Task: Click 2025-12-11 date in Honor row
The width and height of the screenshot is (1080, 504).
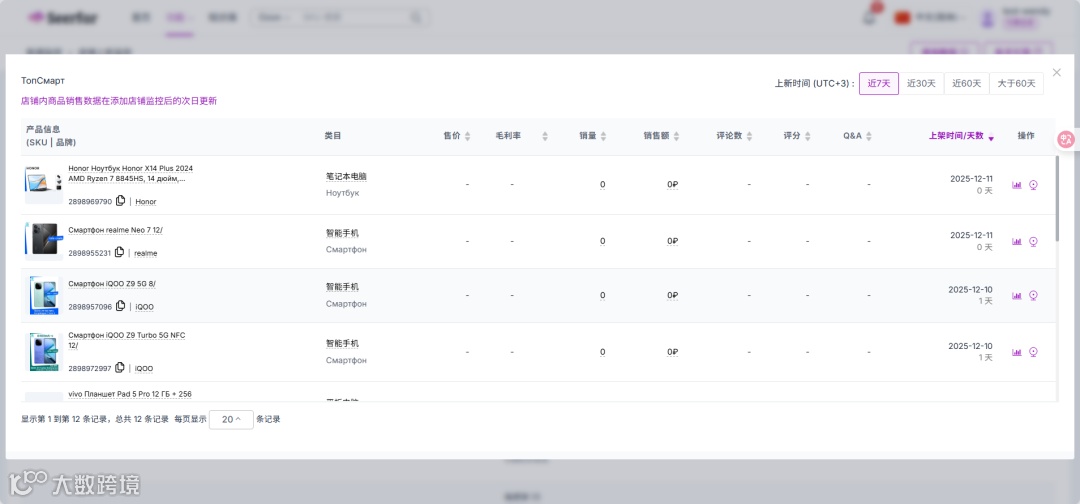Action: [971, 178]
